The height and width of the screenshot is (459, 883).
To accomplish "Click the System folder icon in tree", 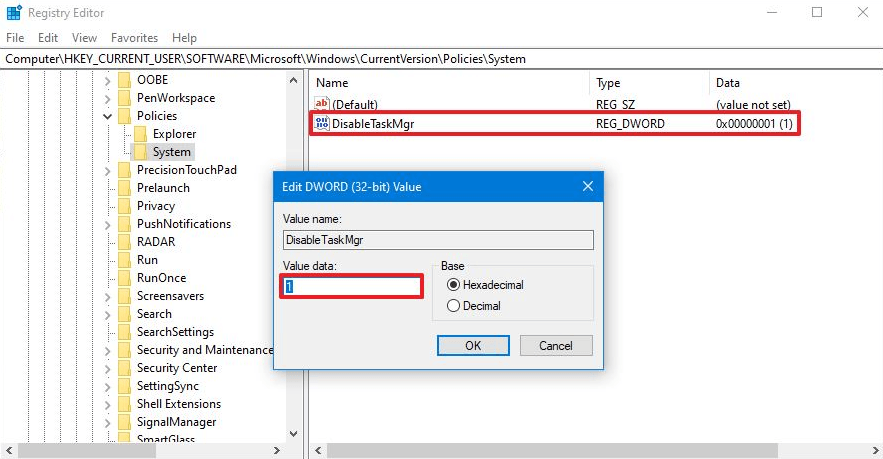I will pos(141,152).
